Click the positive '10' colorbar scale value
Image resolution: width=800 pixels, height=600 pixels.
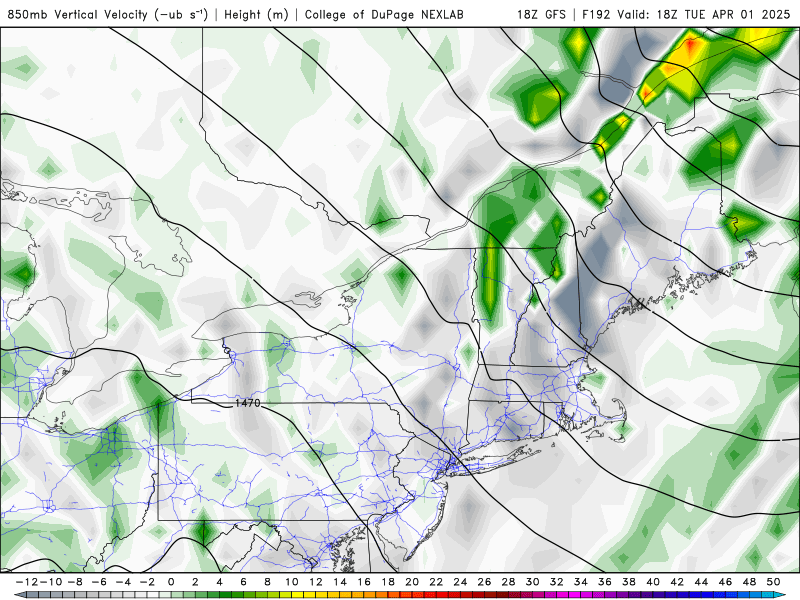[291, 582]
